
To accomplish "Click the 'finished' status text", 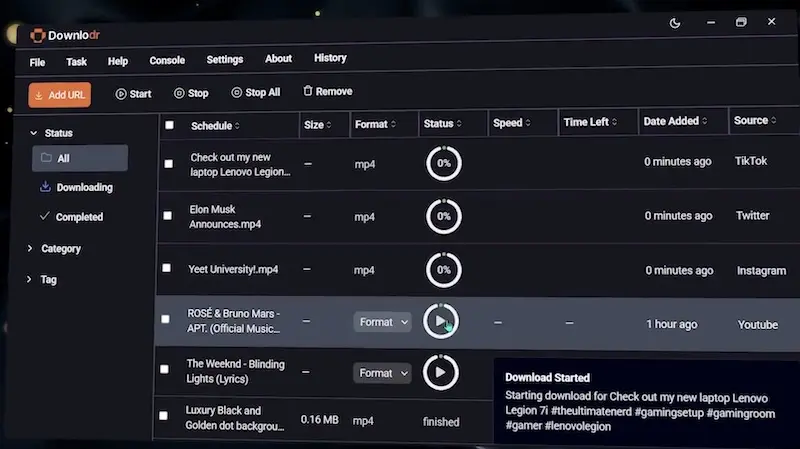I will [x=441, y=422].
